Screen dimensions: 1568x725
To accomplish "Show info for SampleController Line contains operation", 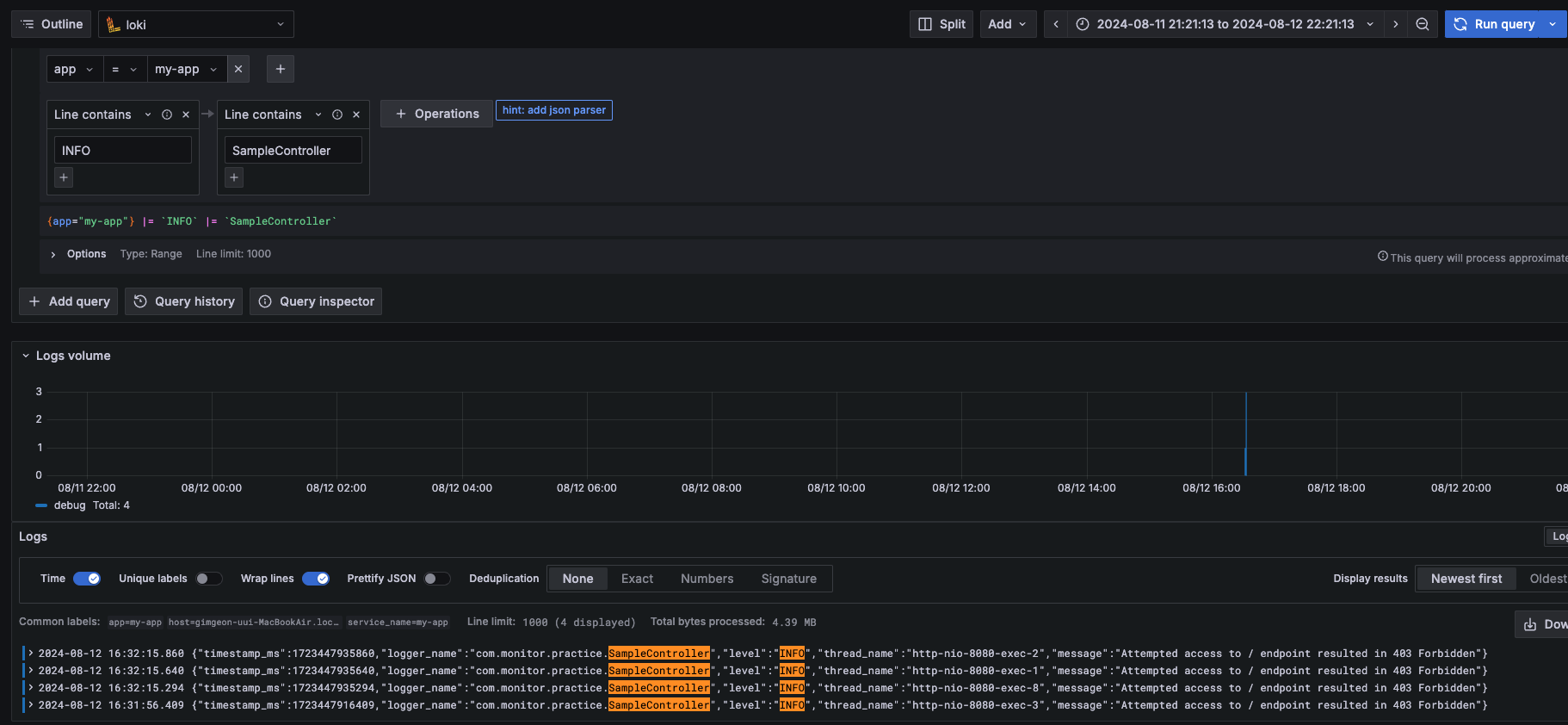I will pos(337,115).
